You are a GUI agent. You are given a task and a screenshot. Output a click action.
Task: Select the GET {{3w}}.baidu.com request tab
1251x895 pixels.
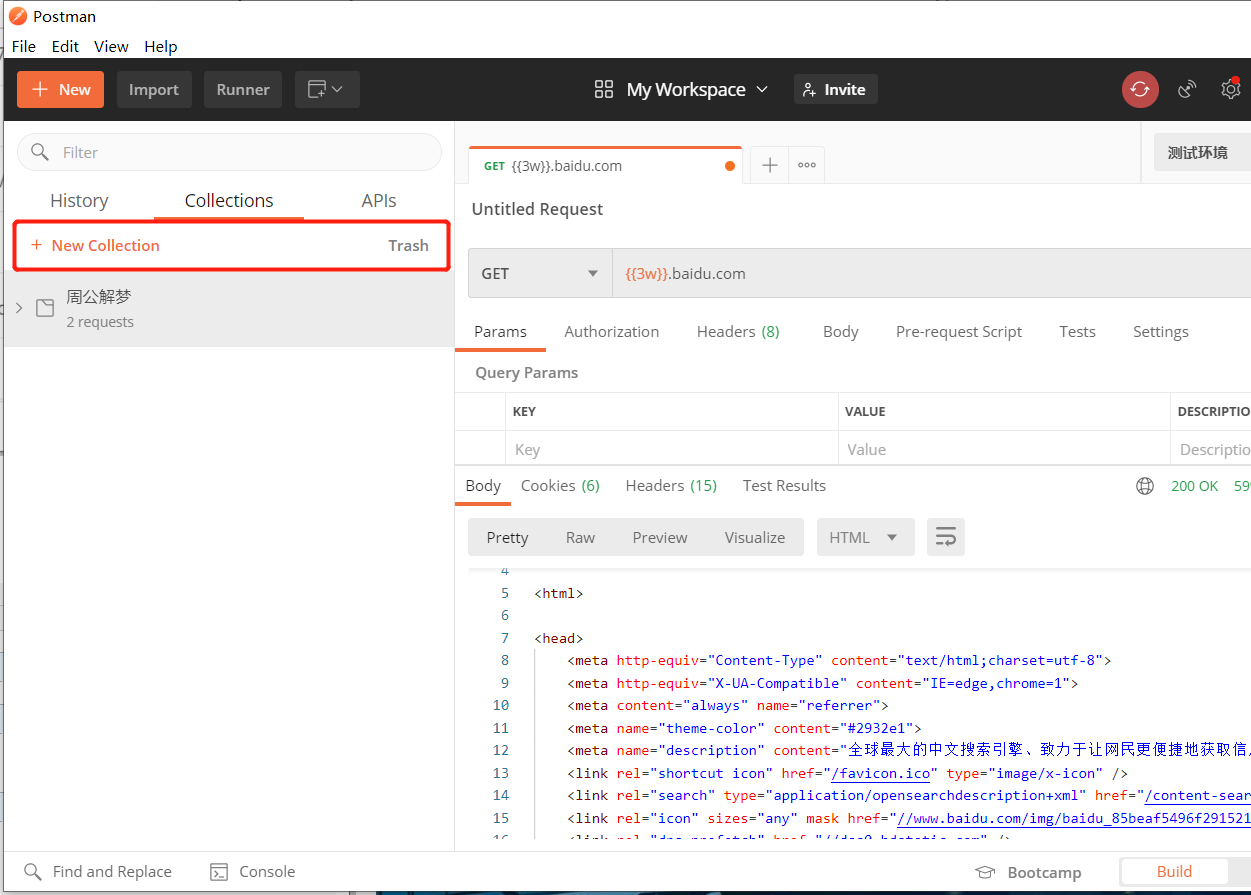(x=605, y=166)
